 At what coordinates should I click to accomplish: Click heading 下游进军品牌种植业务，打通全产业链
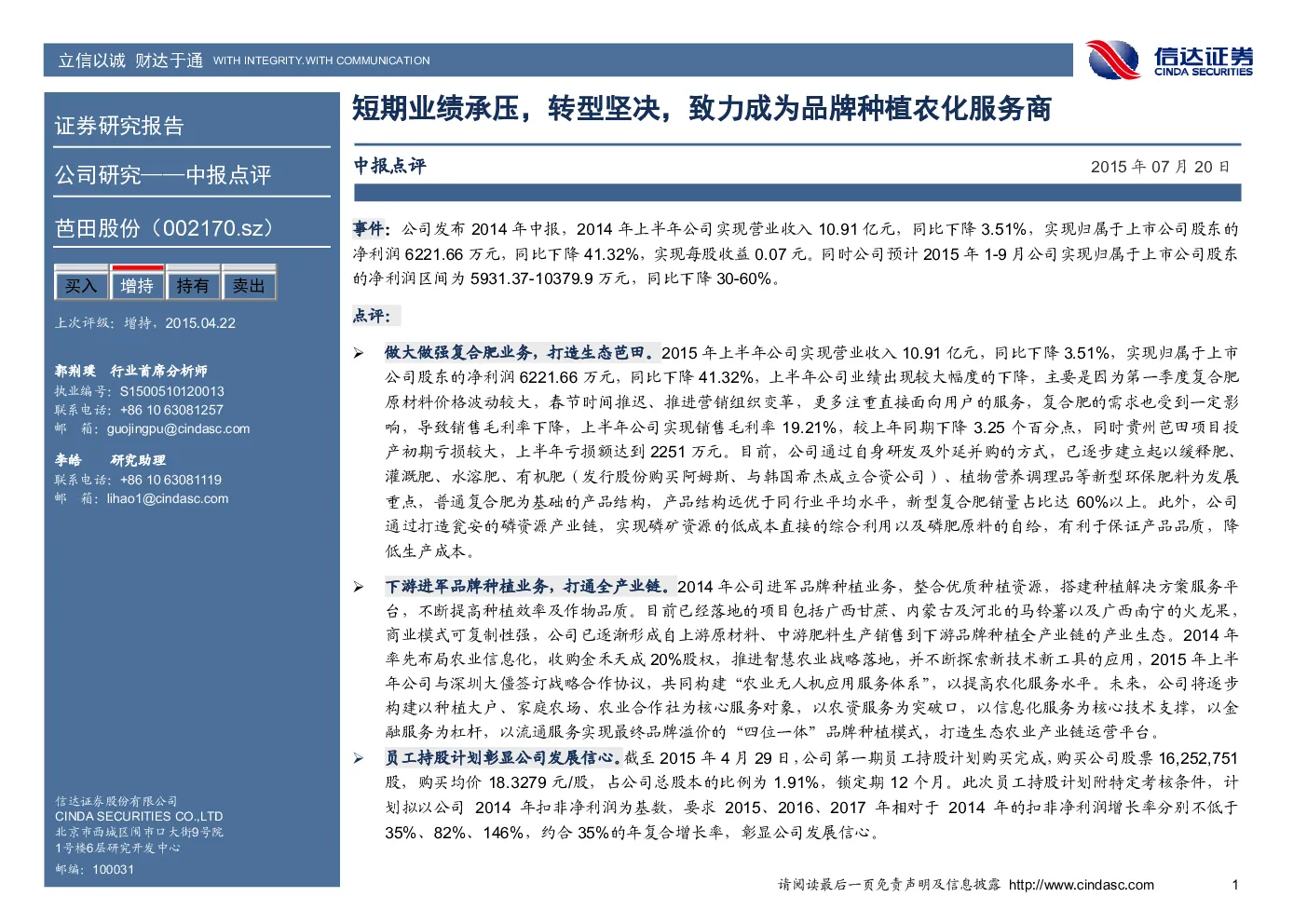tap(529, 587)
